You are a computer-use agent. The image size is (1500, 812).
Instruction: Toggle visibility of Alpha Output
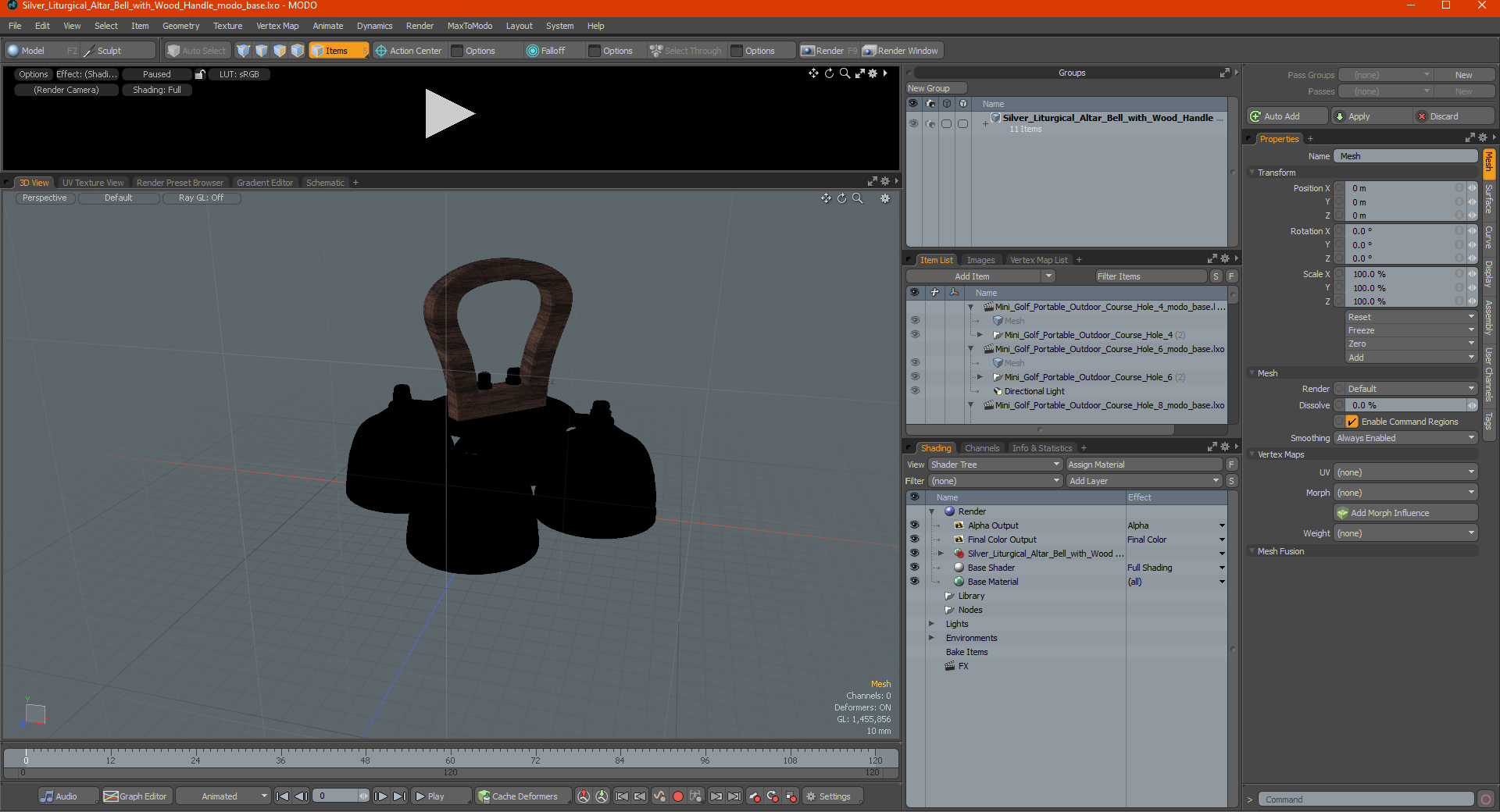click(x=915, y=525)
